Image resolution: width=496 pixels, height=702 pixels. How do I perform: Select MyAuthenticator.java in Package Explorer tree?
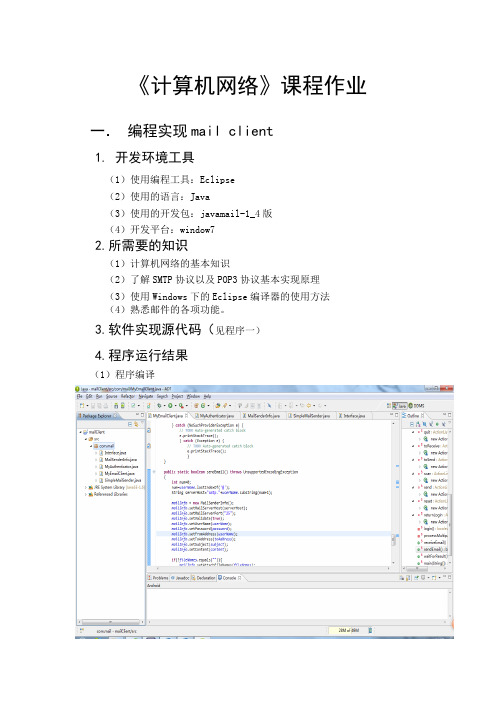pyautogui.click(x=118, y=467)
